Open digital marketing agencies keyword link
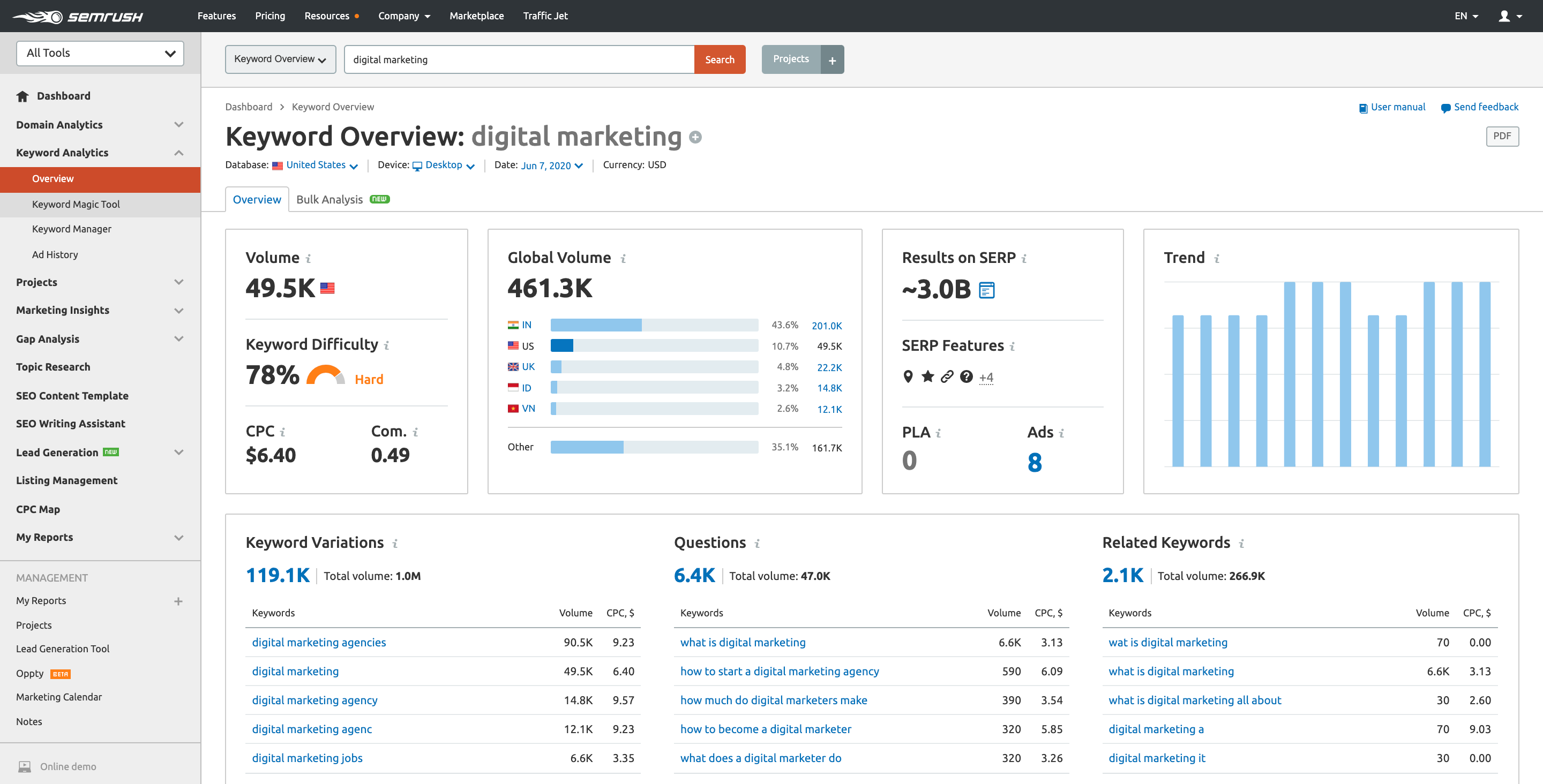1543x784 pixels. (319, 642)
